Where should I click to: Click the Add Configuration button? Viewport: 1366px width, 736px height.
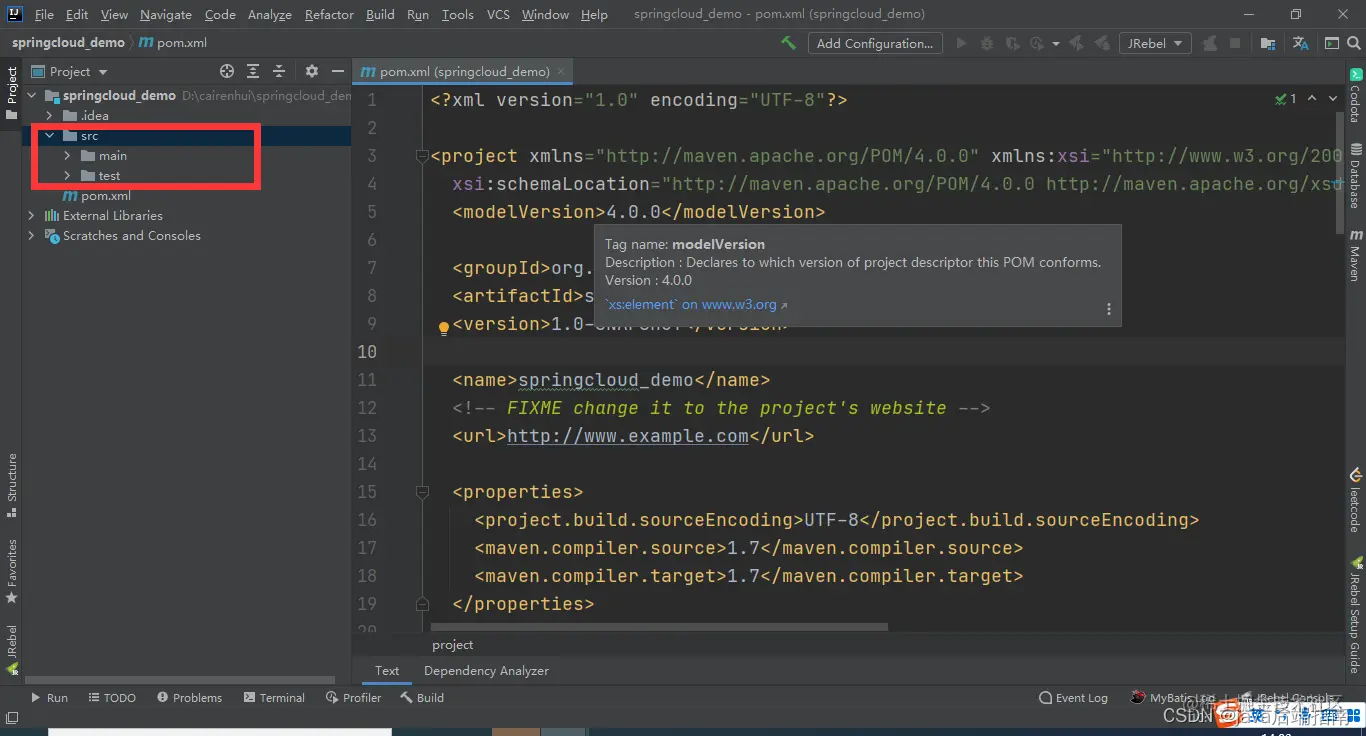pos(874,43)
